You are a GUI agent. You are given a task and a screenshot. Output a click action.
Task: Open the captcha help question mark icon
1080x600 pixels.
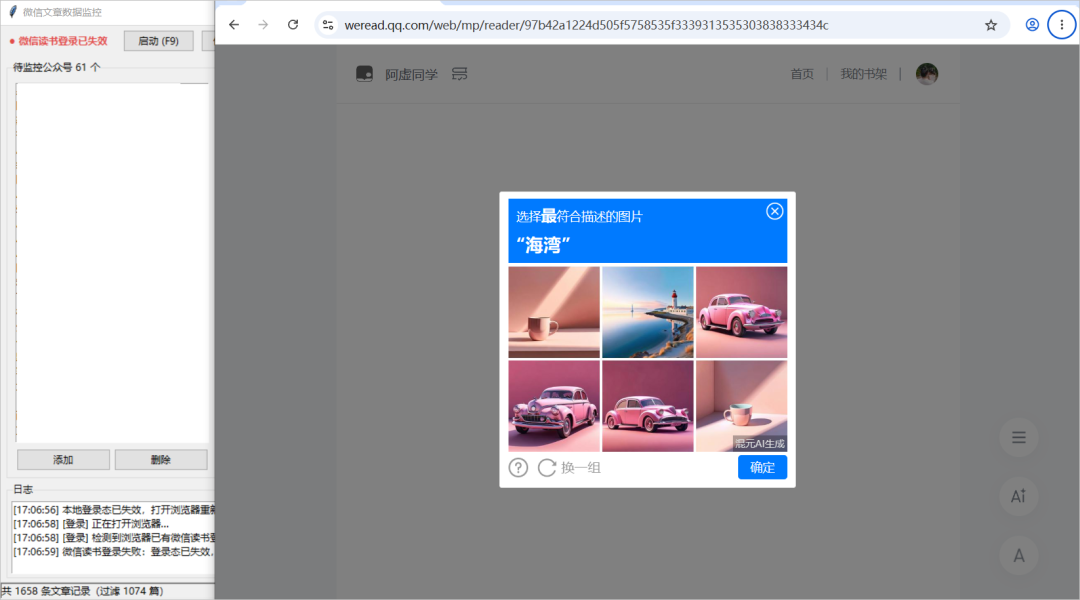pyautogui.click(x=518, y=468)
